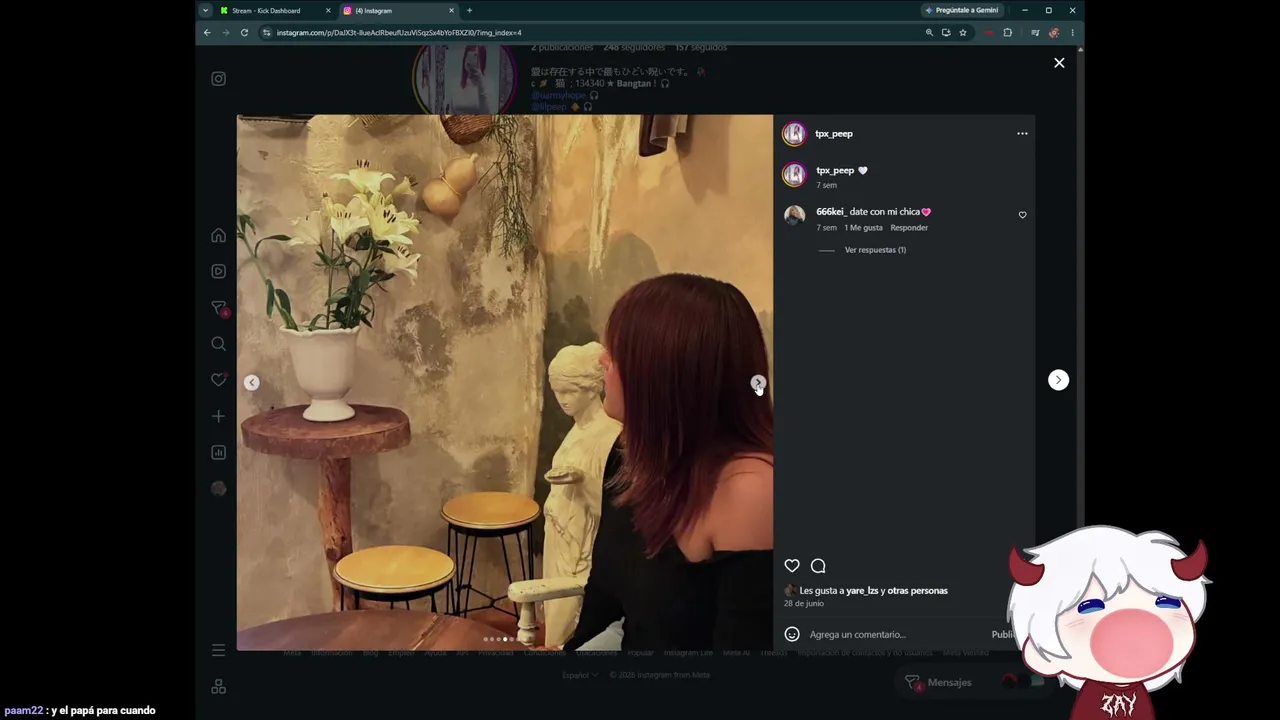
Task: Create a new post with the plus icon
Action: (x=218, y=416)
